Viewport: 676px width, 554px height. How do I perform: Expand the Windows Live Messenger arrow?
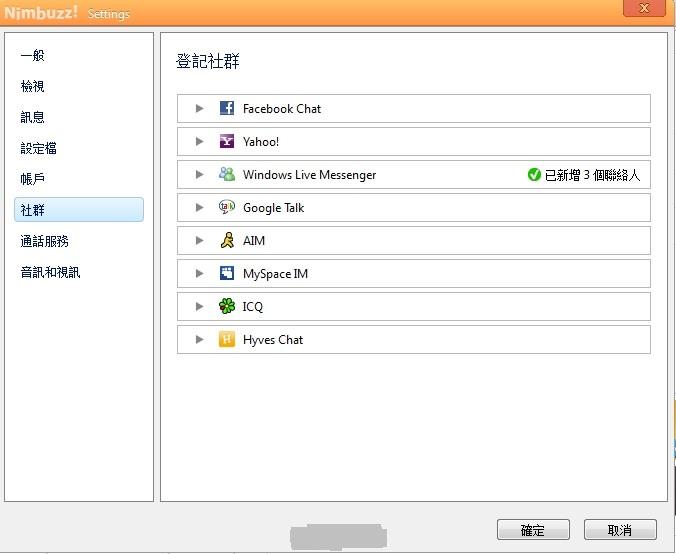tap(199, 174)
